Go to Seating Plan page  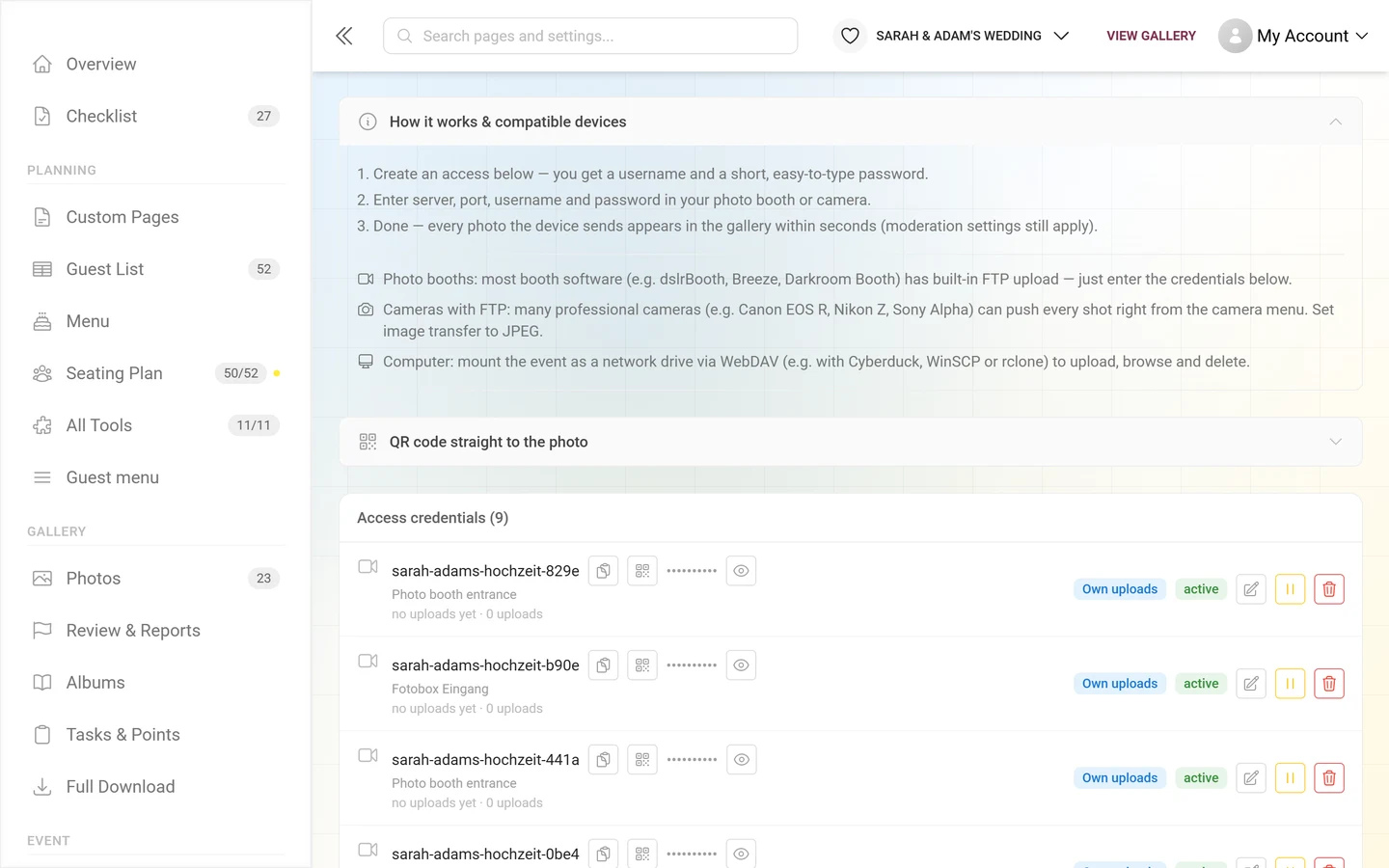click(155, 373)
